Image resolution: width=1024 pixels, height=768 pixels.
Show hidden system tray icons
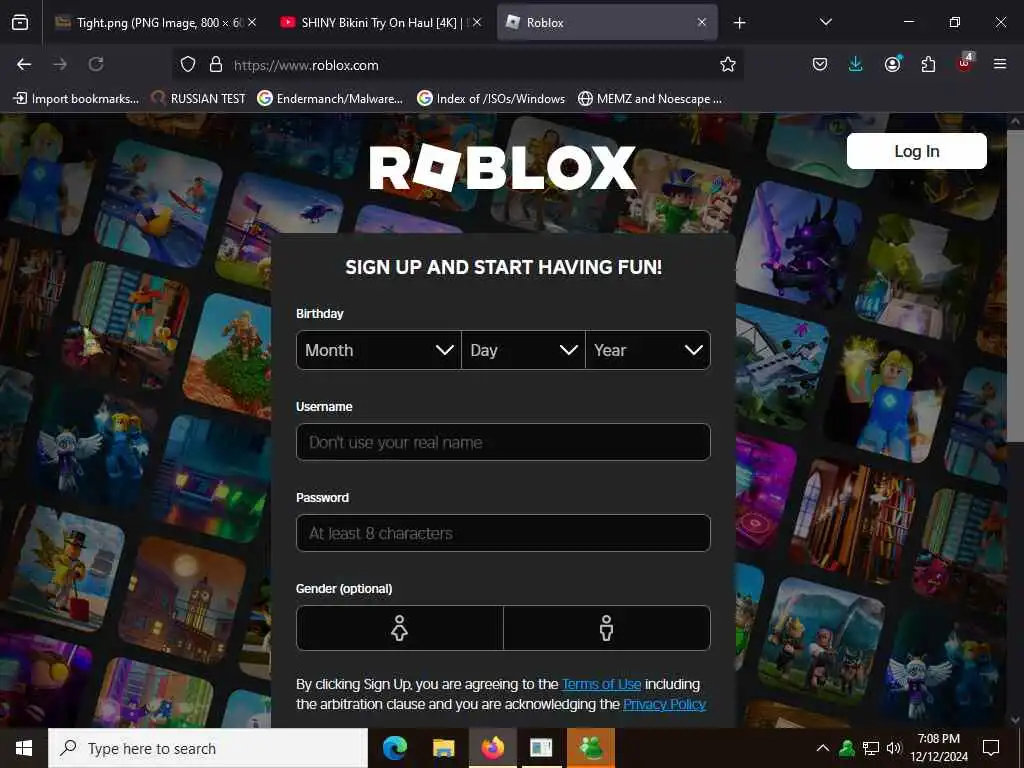pyautogui.click(x=823, y=748)
